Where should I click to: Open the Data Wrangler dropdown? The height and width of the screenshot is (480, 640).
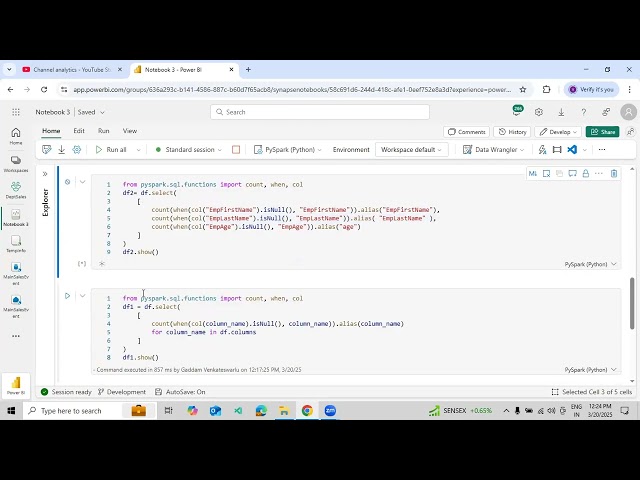493,149
